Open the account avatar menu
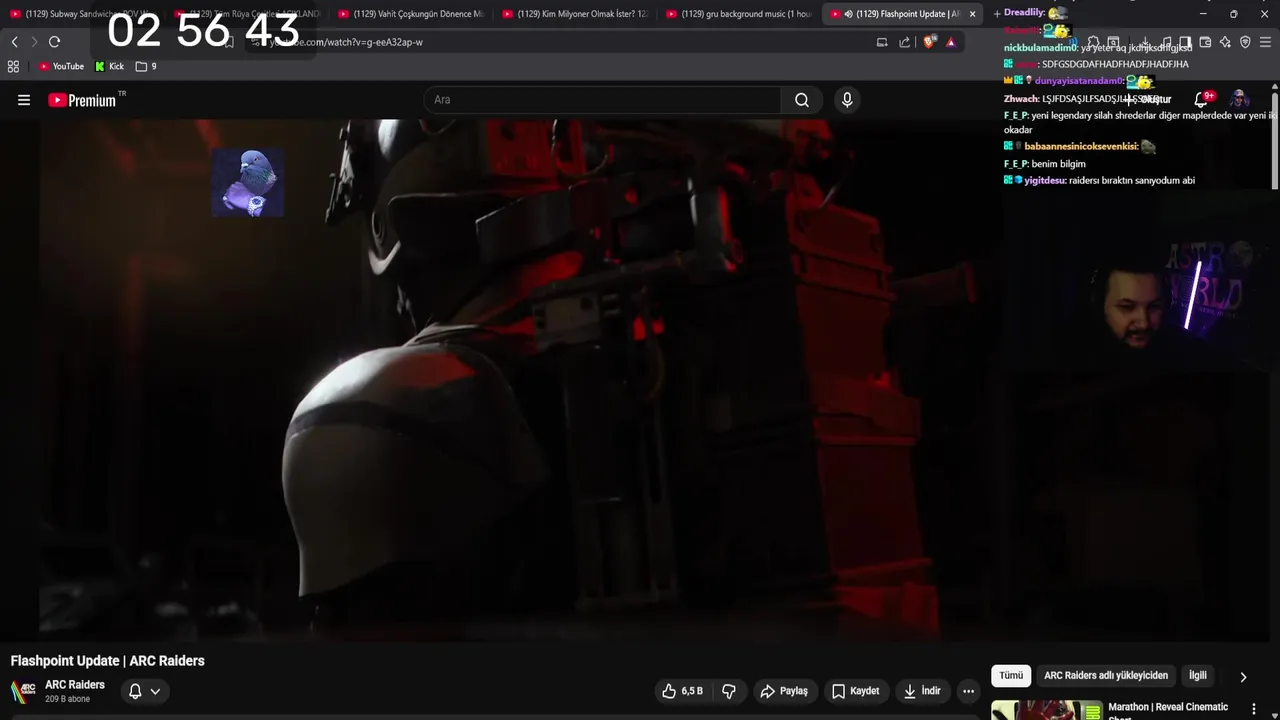The height and width of the screenshot is (720, 1280). coord(1240,100)
